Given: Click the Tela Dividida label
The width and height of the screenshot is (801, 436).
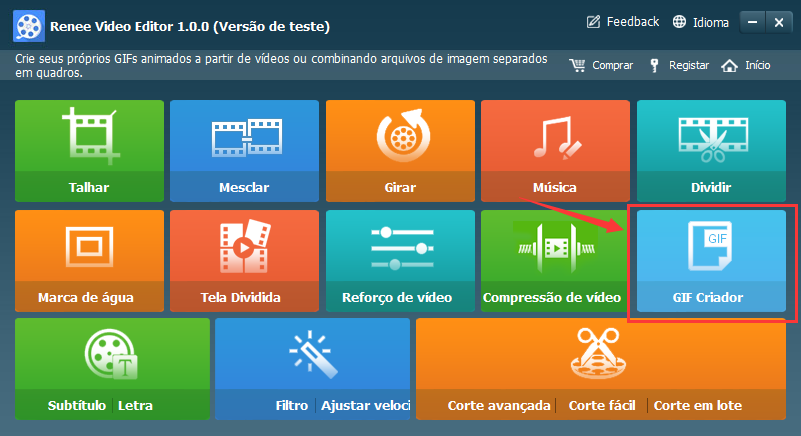Looking at the screenshot, I should point(241,297).
